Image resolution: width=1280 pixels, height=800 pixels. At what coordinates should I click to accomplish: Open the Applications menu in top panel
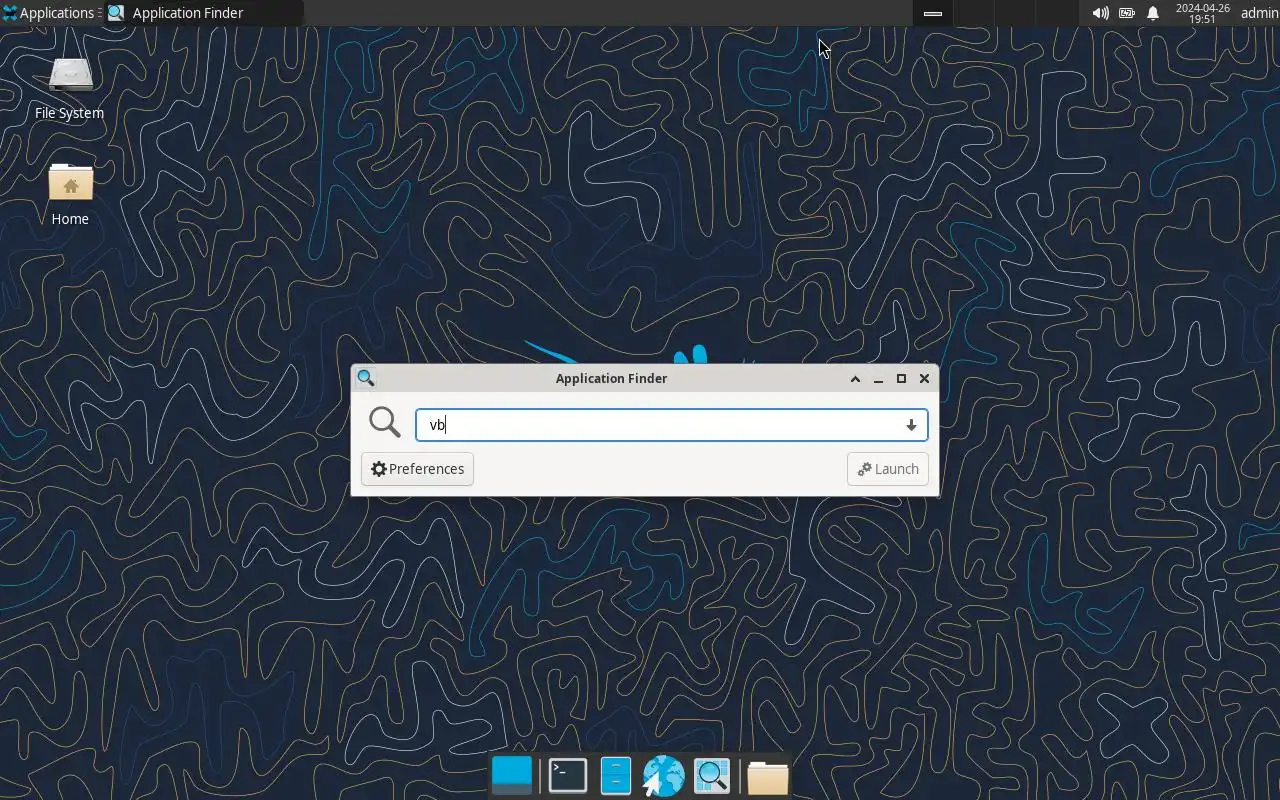point(48,13)
